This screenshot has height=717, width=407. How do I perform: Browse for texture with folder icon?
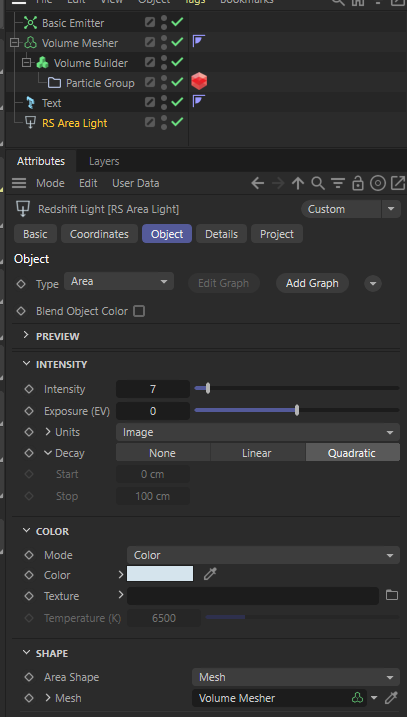click(392, 595)
